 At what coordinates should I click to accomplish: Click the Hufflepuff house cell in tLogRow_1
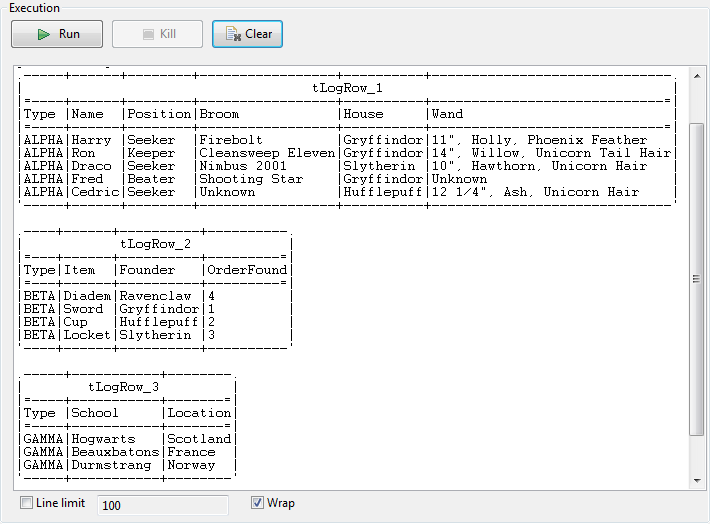383,192
